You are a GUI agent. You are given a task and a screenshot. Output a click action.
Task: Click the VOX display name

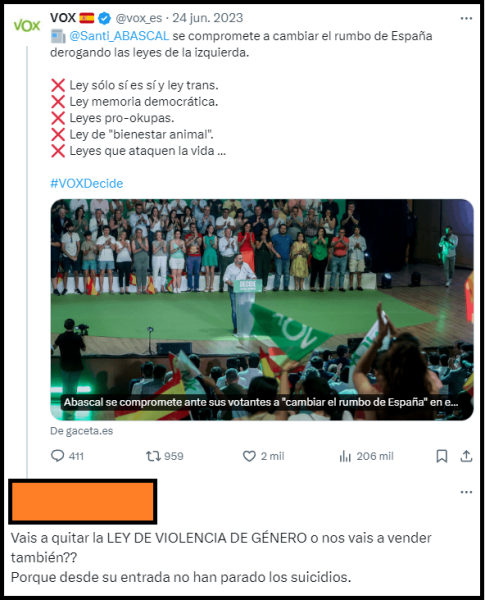(63, 18)
